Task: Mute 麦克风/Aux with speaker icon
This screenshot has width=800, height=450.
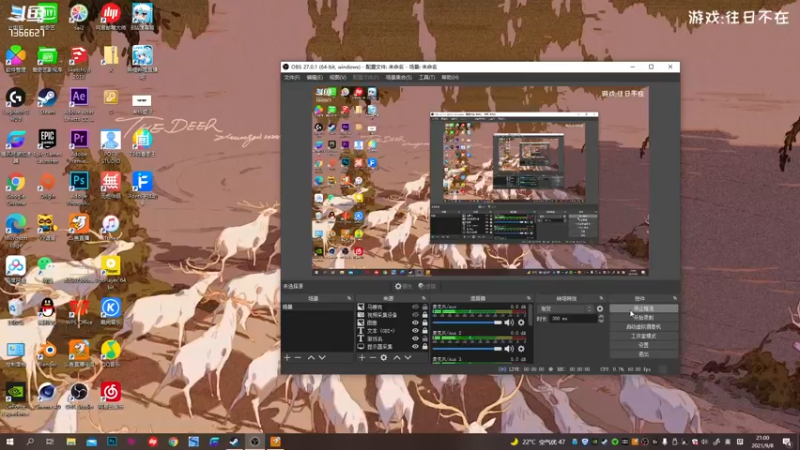Action: click(509, 322)
